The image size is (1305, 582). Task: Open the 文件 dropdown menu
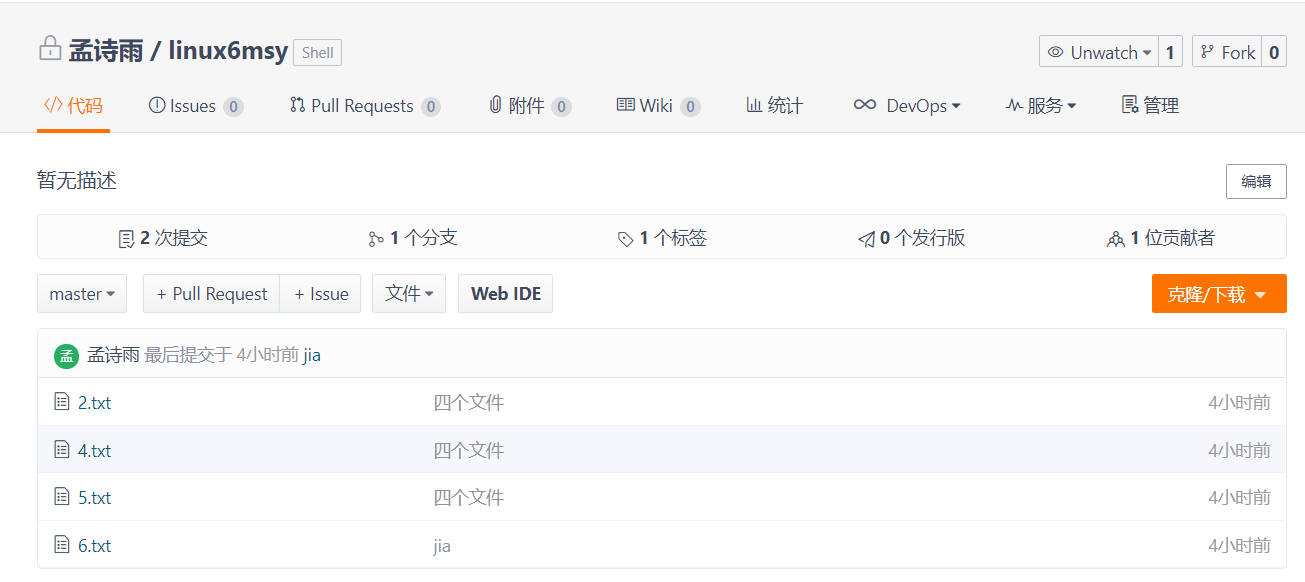click(408, 294)
